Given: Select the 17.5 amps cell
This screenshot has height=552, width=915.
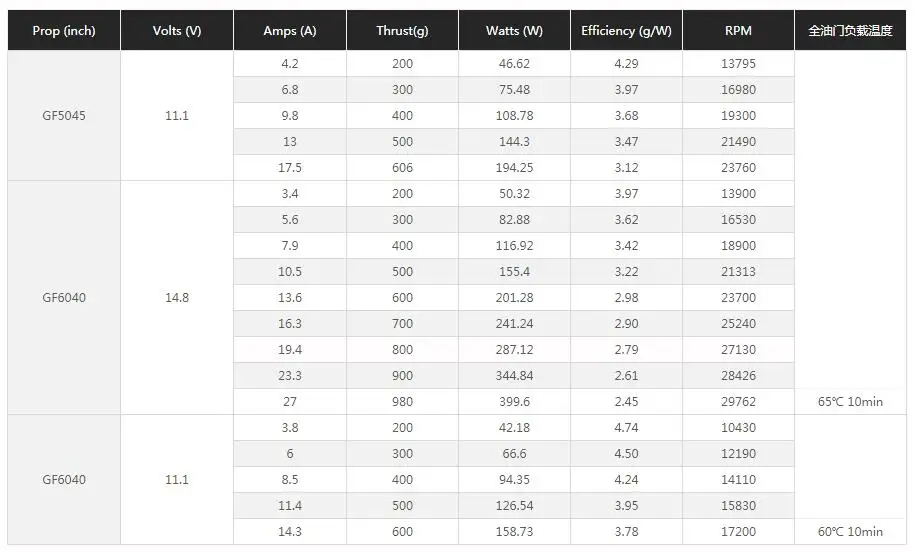Looking at the screenshot, I should [x=290, y=167].
